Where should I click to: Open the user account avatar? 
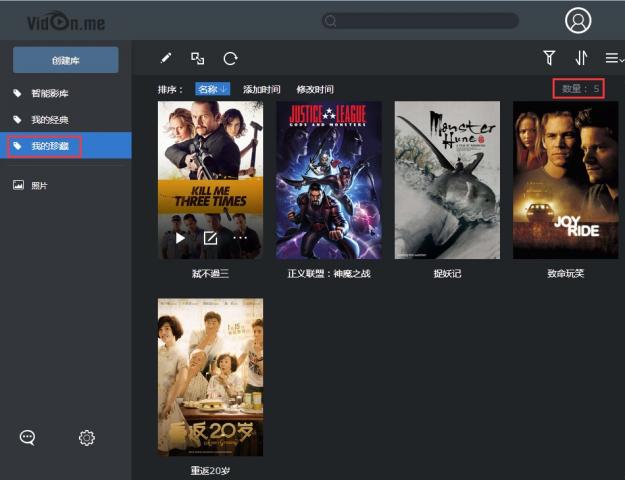[578, 20]
